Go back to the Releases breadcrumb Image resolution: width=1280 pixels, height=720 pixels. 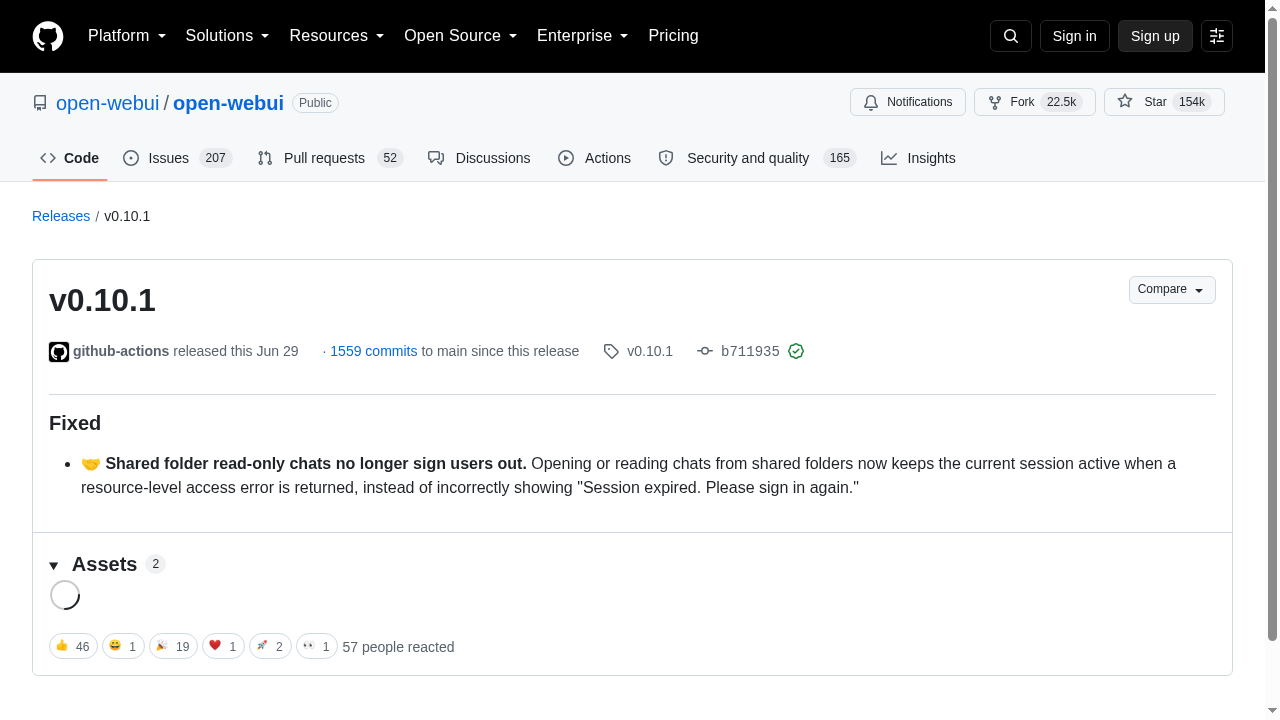[x=61, y=216]
